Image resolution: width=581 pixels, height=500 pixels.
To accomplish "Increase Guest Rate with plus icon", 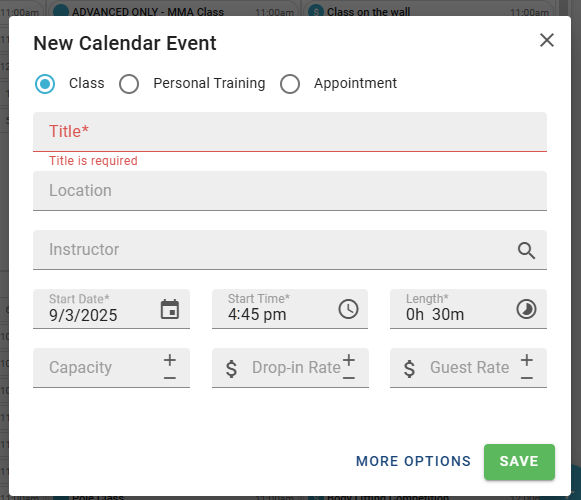I will [x=527, y=360].
